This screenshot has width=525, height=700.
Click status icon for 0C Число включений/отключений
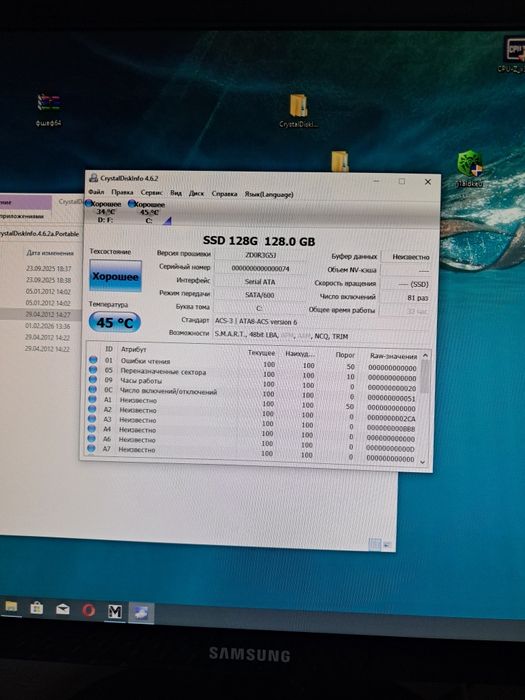tap(92, 389)
